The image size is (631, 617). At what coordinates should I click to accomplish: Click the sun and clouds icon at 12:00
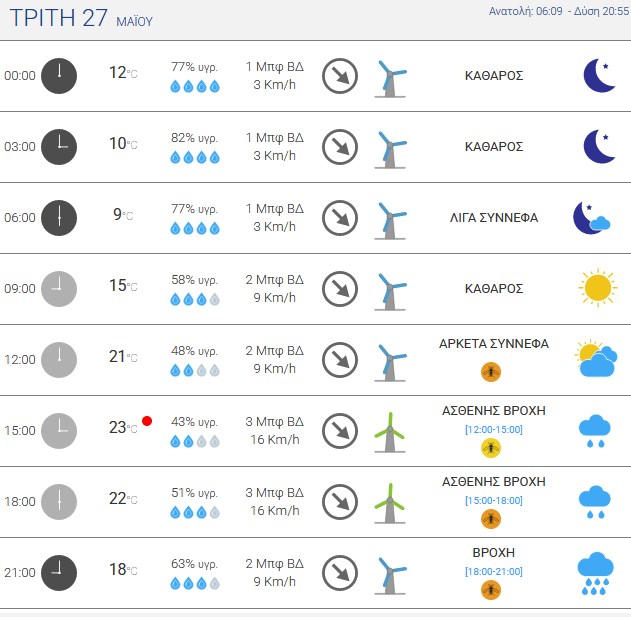tap(596, 358)
